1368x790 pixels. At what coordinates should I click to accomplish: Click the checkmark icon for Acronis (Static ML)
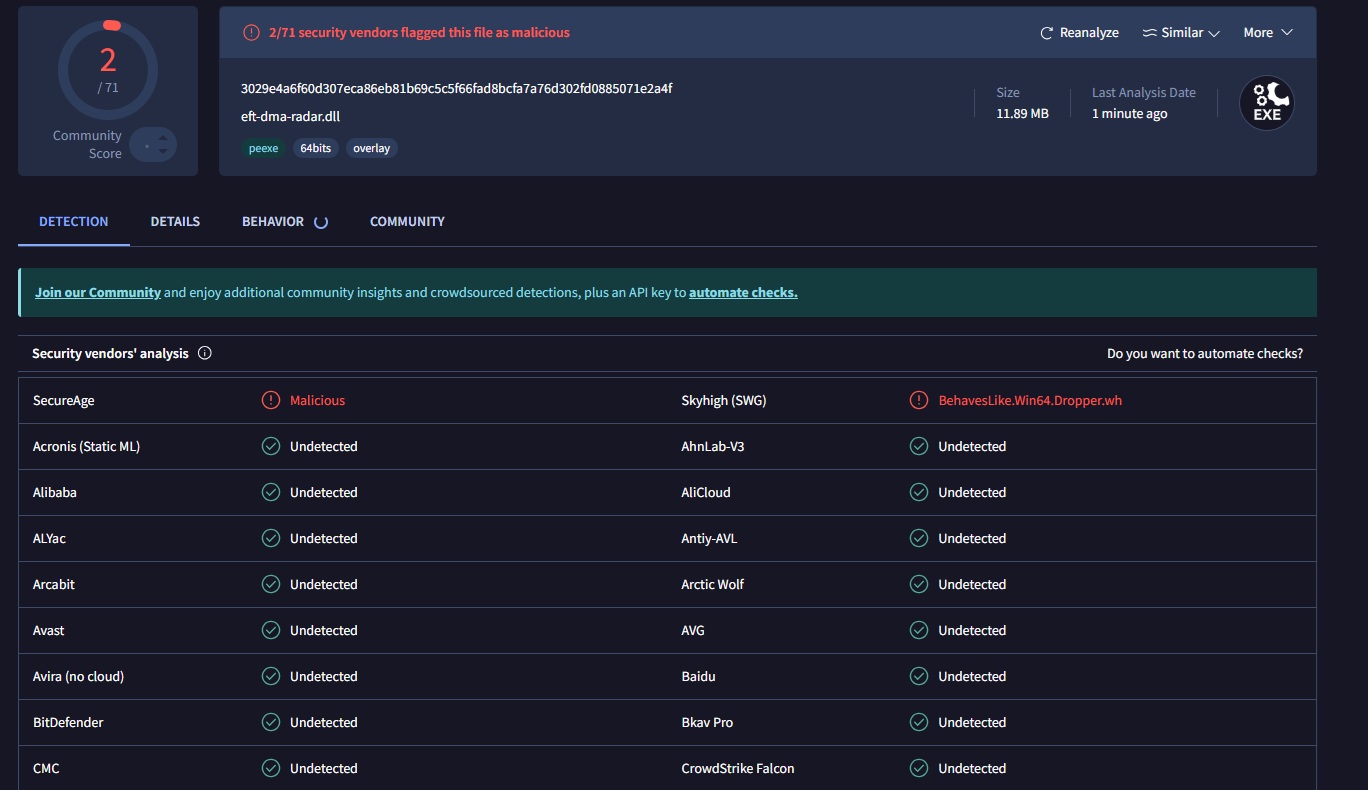(270, 446)
